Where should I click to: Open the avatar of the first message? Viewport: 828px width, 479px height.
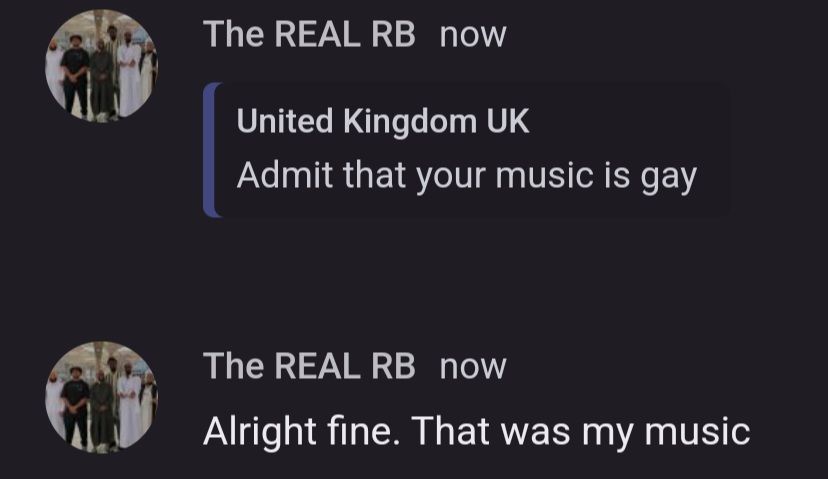(101, 66)
